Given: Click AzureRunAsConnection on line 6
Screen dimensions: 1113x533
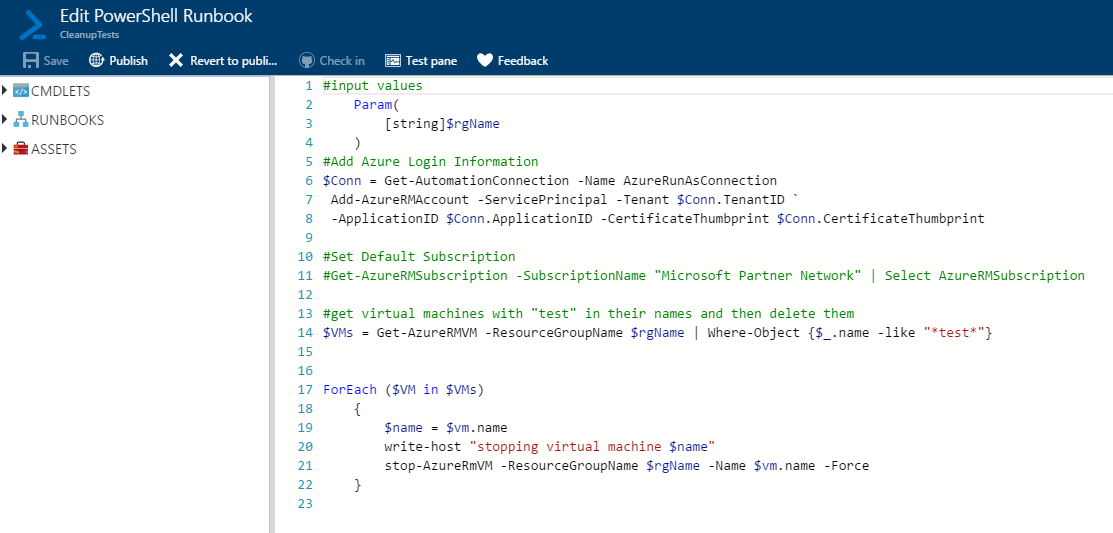Looking at the screenshot, I should (x=700, y=181).
